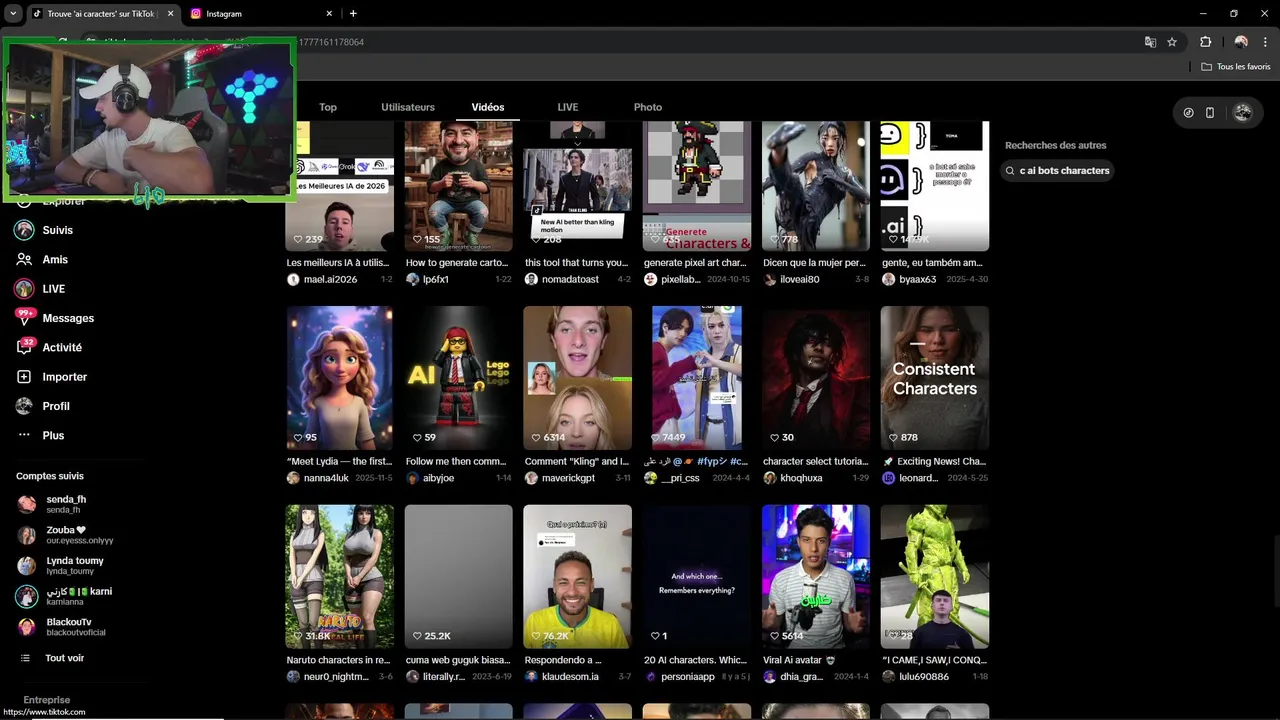Click the TikTok coins icon
The image size is (1280, 720).
coord(1188,113)
